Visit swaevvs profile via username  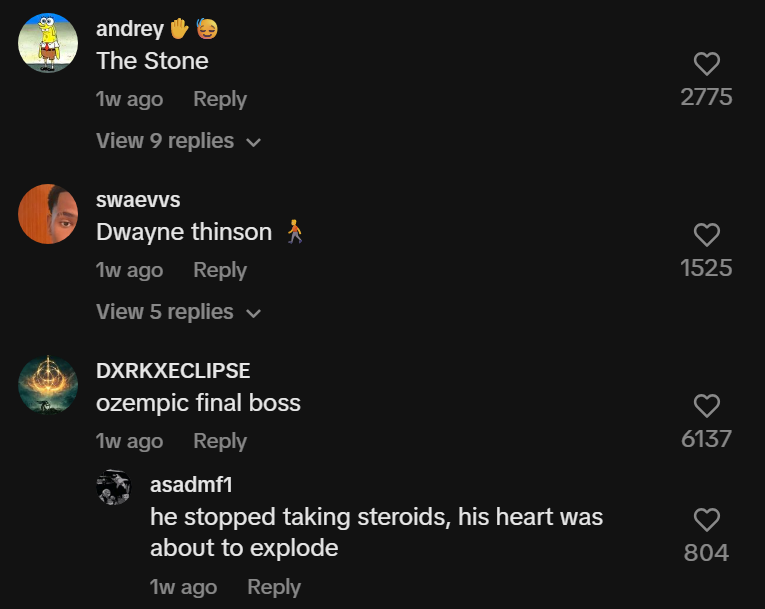click(x=138, y=200)
